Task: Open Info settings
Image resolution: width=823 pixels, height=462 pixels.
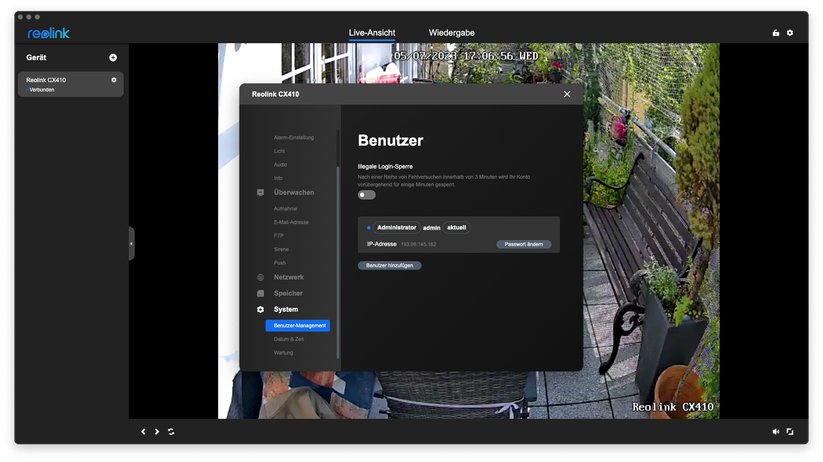Action: tap(278, 178)
